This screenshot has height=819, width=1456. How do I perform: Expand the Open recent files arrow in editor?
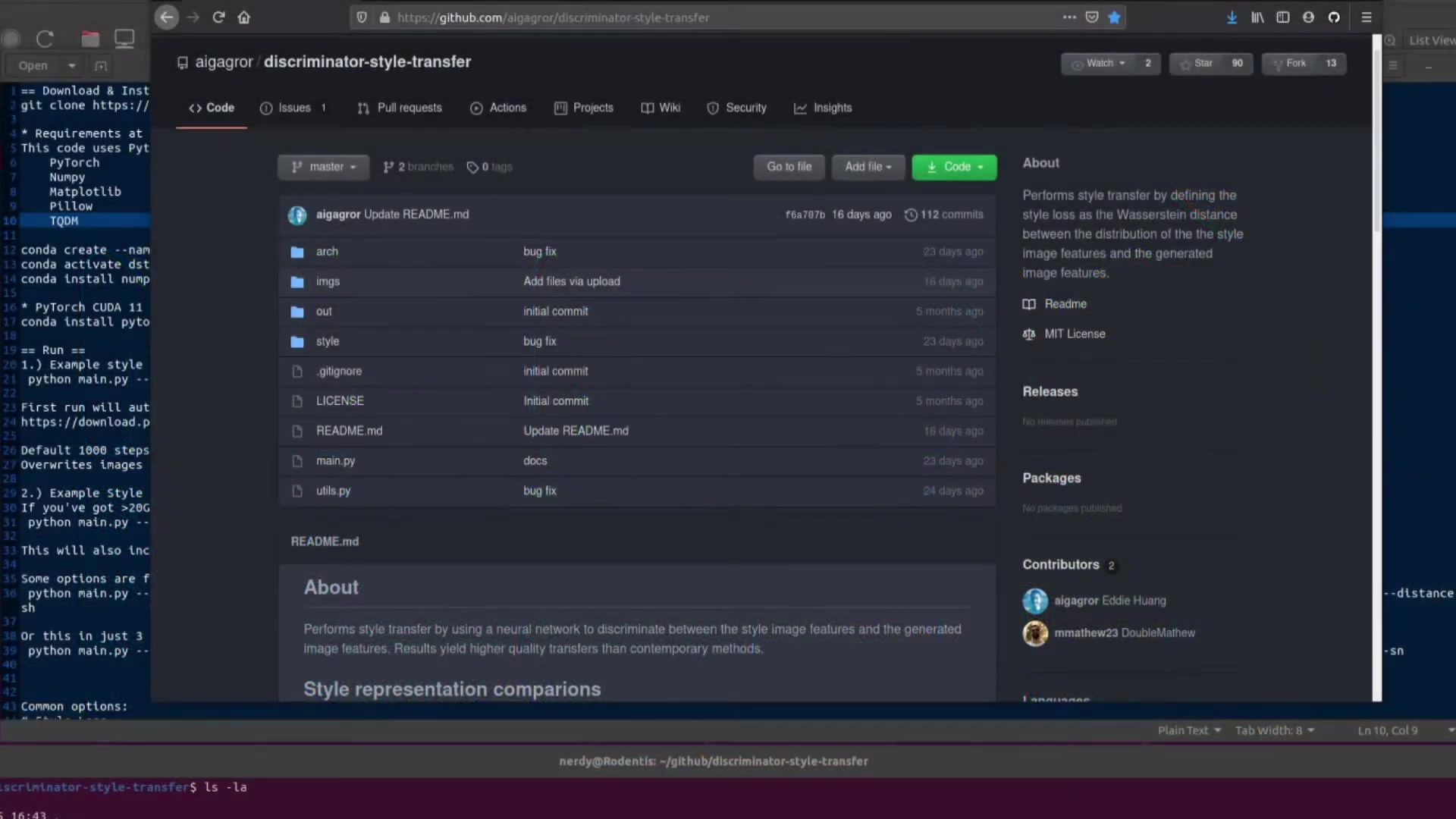(71, 66)
